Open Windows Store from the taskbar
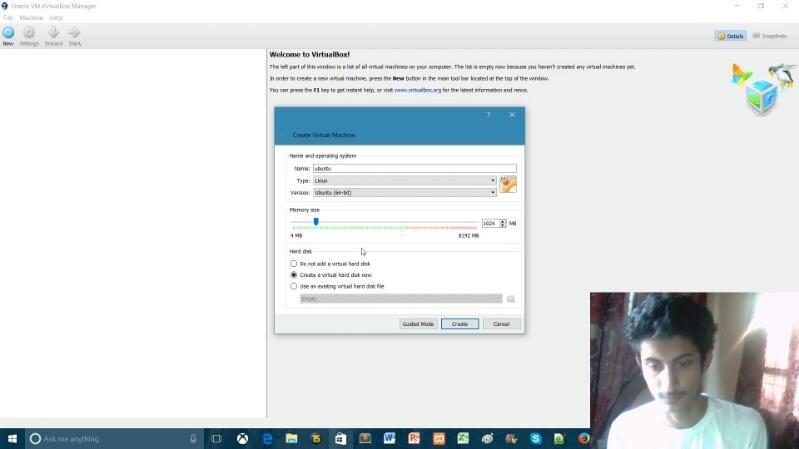This screenshot has width=799, height=449. click(x=340, y=439)
